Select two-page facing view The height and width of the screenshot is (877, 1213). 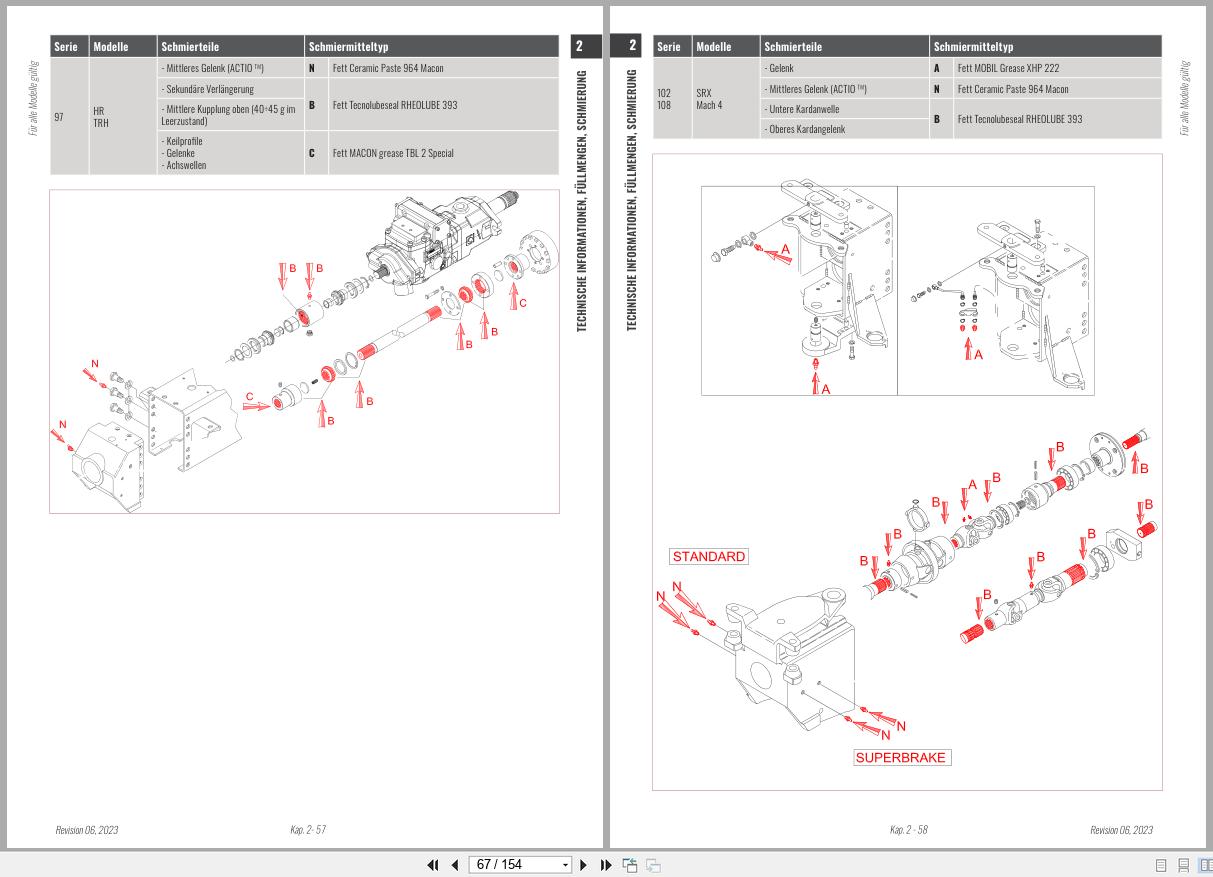[x=1205, y=865]
